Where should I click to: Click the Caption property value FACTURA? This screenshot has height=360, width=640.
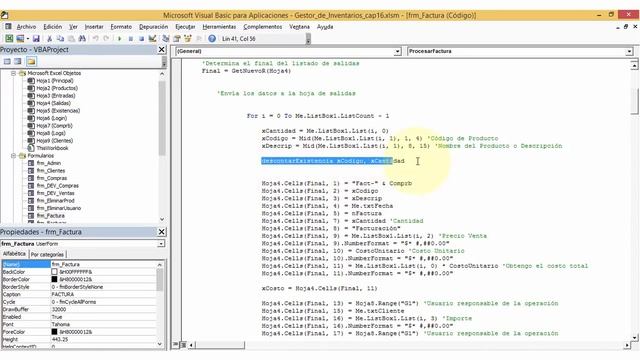[x=103, y=294]
